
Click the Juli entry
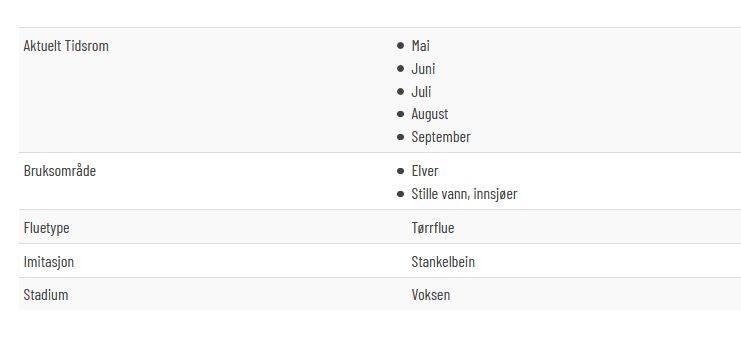pyautogui.click(x=421, y=92)
